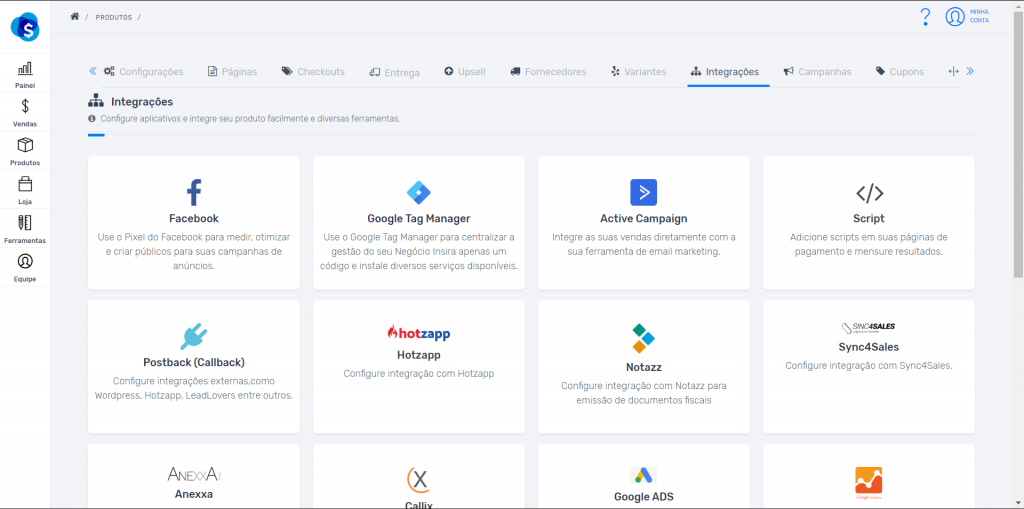
Task: Open the Google Tag Manager title
Action: (419, 219)
